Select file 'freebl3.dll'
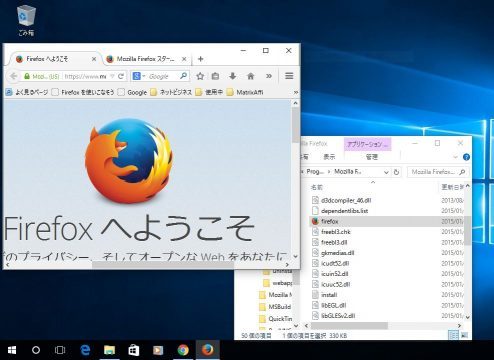The width and height of the screenshot is (494, 360). [x=334, y=242]
